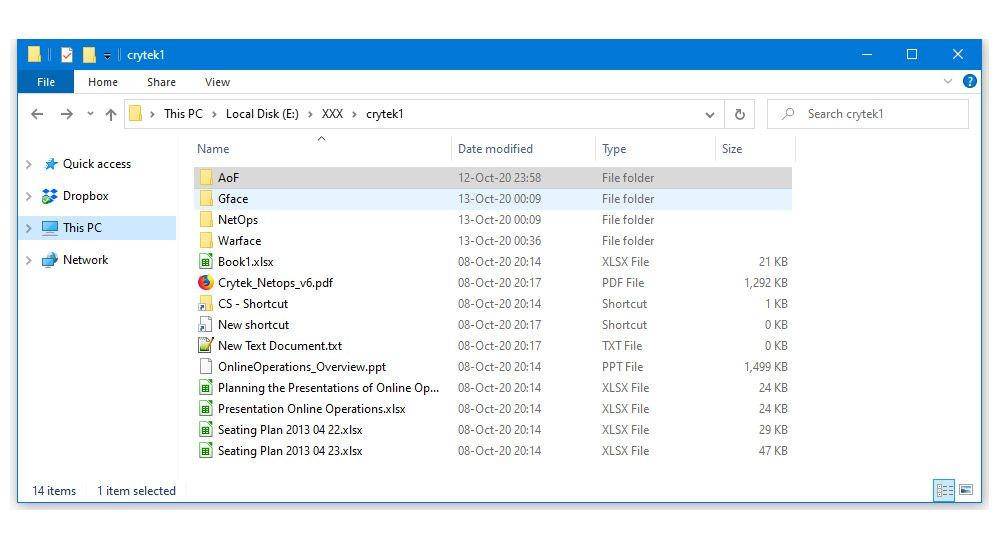The height and width of the screenshot is (550, 1000).
Task: Click crytek1 in the address breadcrumb
Action: click(385, 114)
